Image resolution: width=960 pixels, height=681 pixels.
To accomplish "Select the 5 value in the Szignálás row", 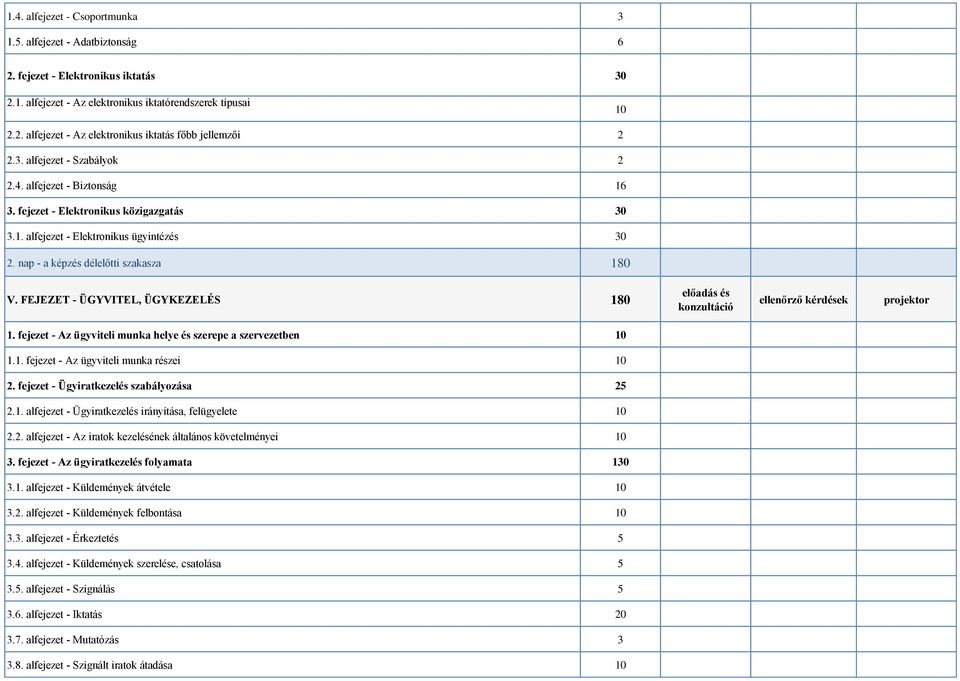I will click(620, 589).
